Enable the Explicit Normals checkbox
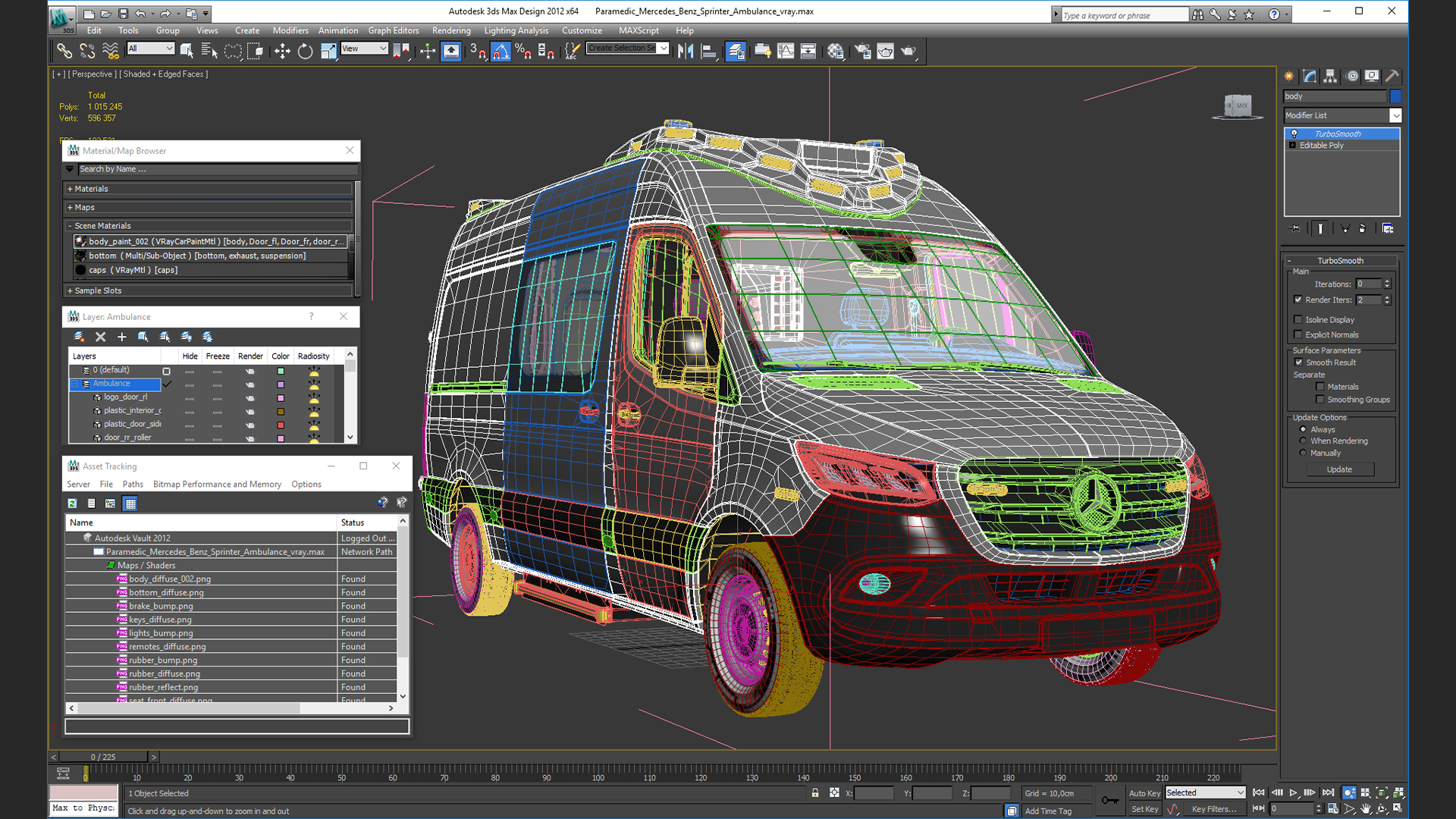 pos(1298,334)
